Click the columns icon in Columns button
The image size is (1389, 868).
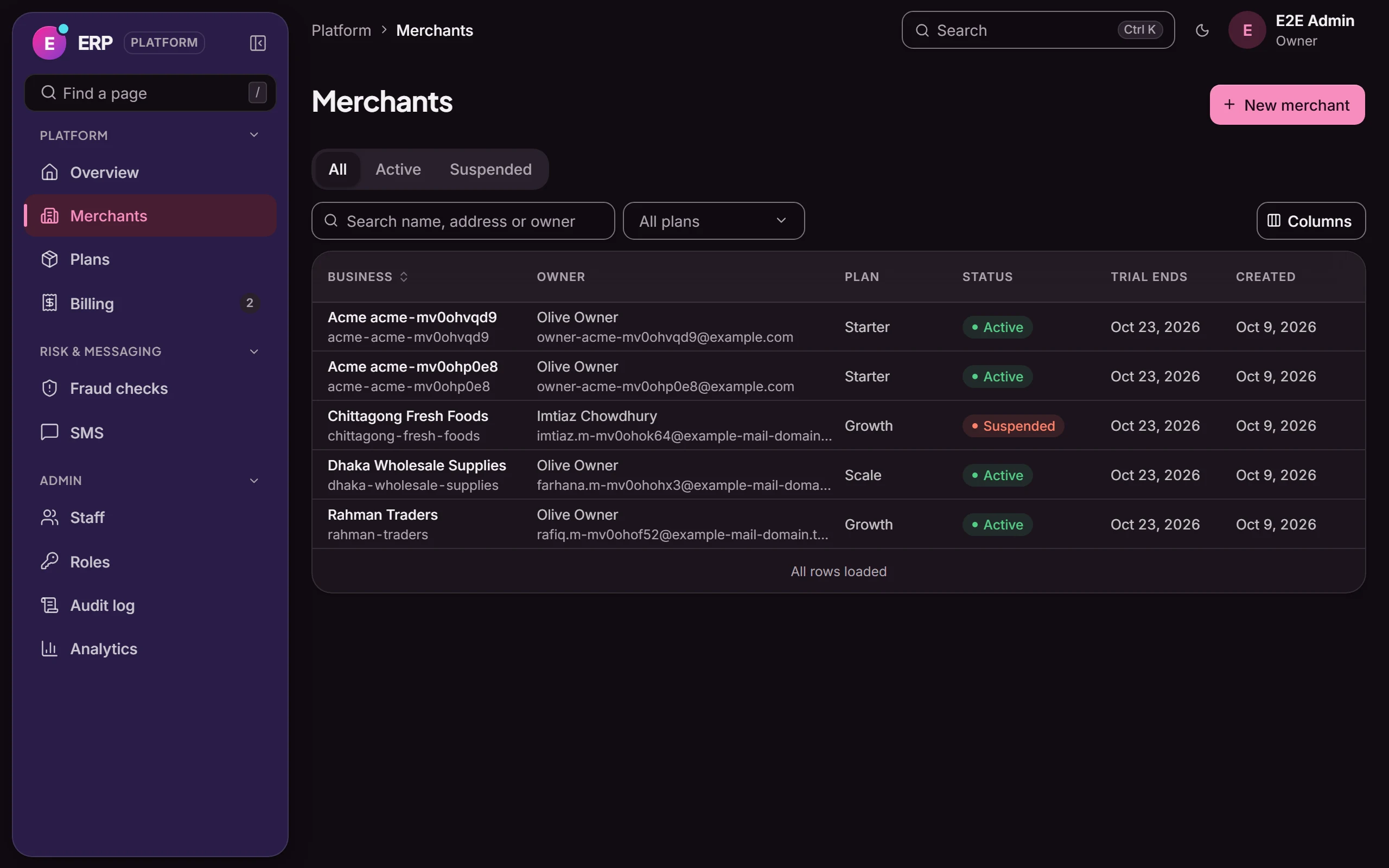(1274, 220)
